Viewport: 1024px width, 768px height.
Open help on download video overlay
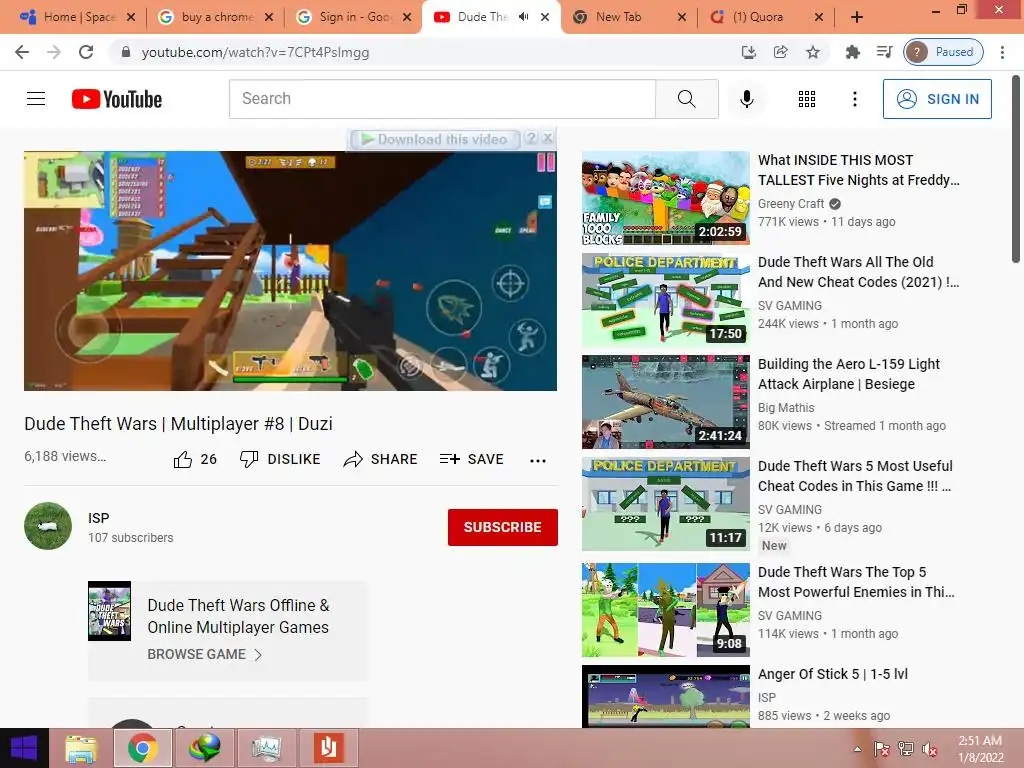click(x=532, y=138)
